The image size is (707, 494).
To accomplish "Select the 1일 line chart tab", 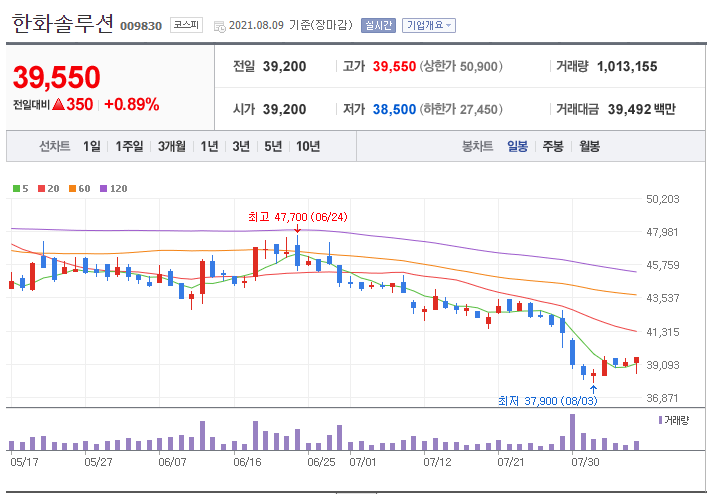I will click(92, 146).
